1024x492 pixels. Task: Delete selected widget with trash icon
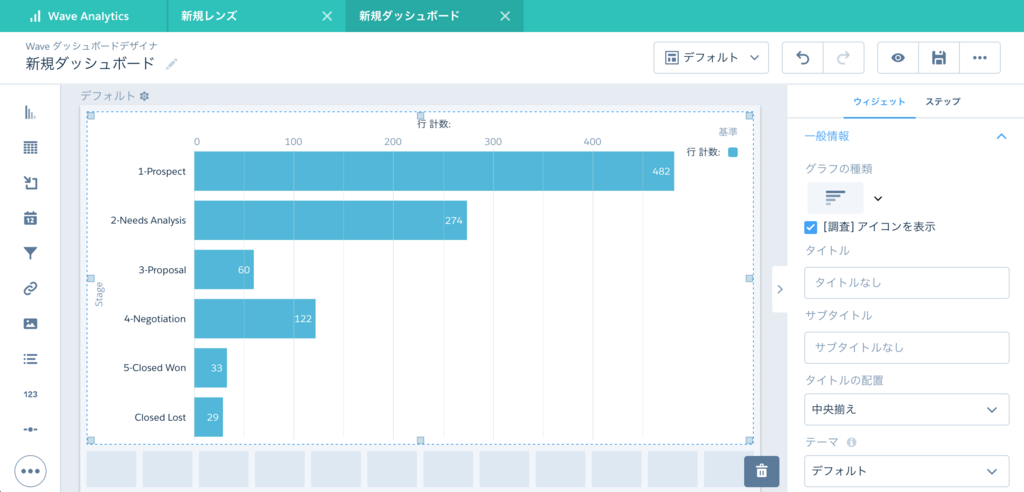tap(761, 471)
